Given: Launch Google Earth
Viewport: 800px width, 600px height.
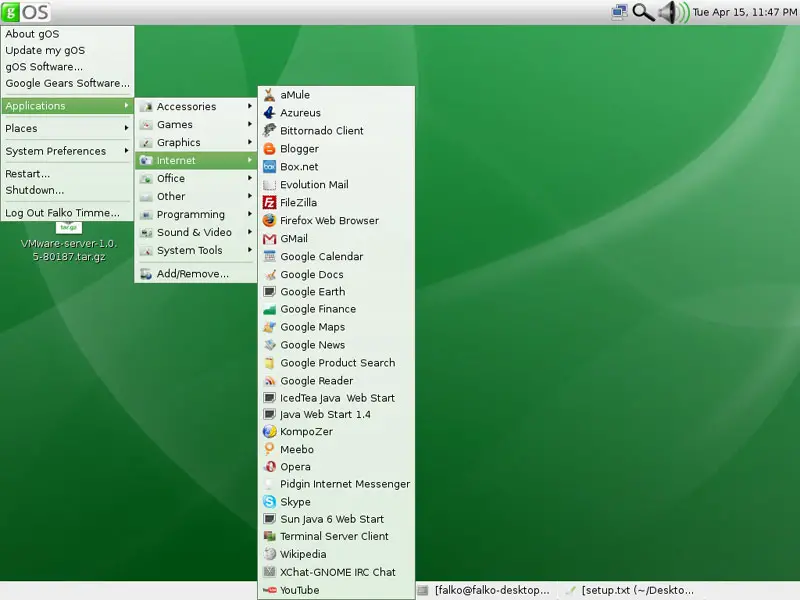Looking at the screenshot, I should (336, 292).
